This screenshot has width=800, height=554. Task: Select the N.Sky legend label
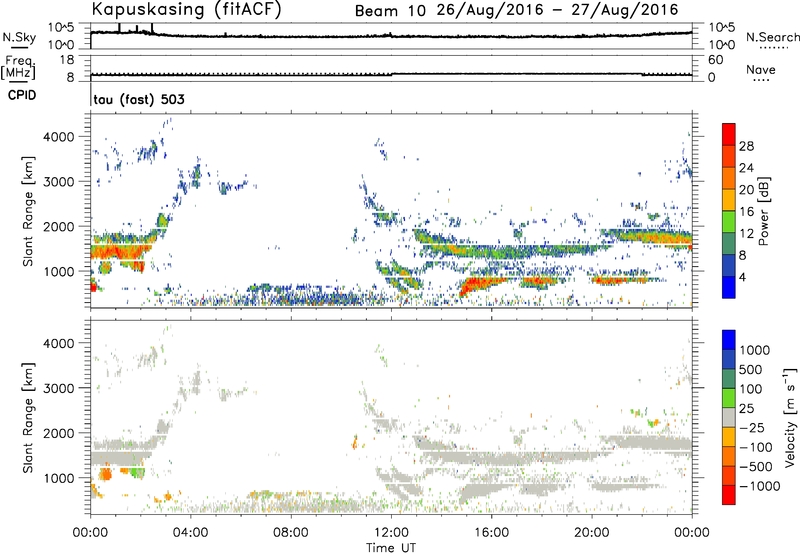19,37
